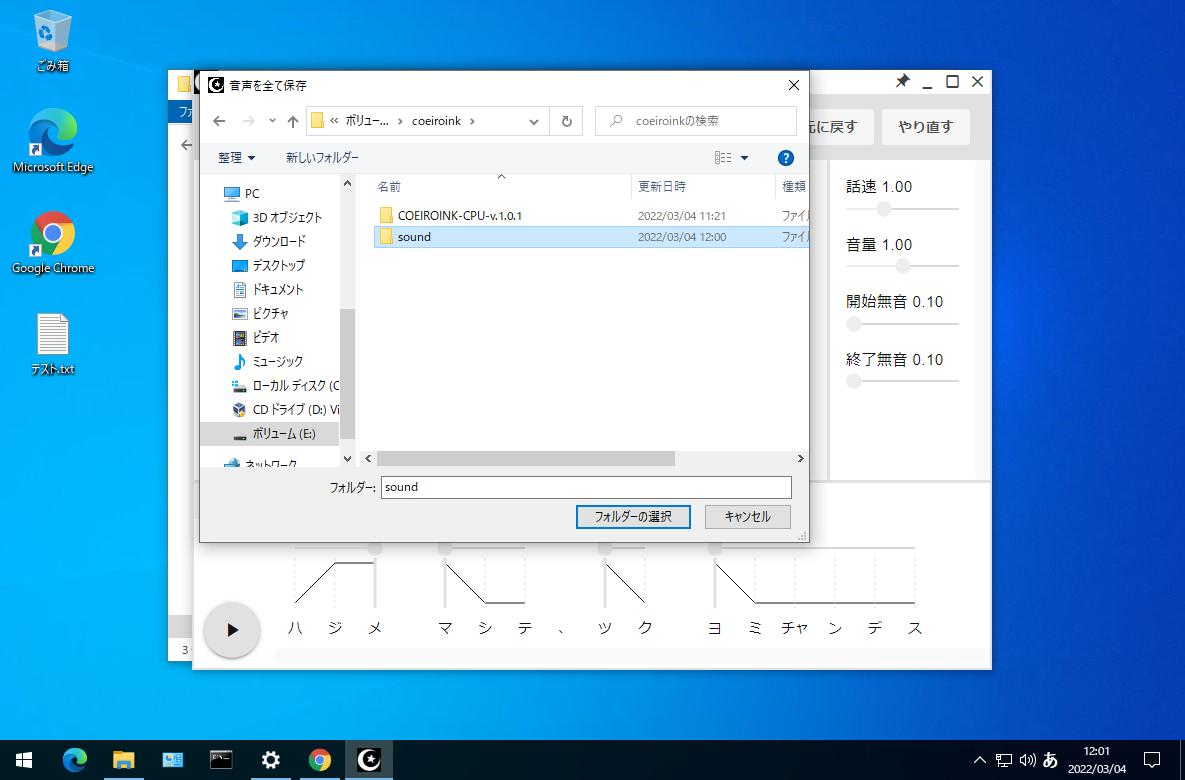This screenshot has height=780, width=1185.
Task: Open Command Prompt from the taskbar
Action: [221, 760]
